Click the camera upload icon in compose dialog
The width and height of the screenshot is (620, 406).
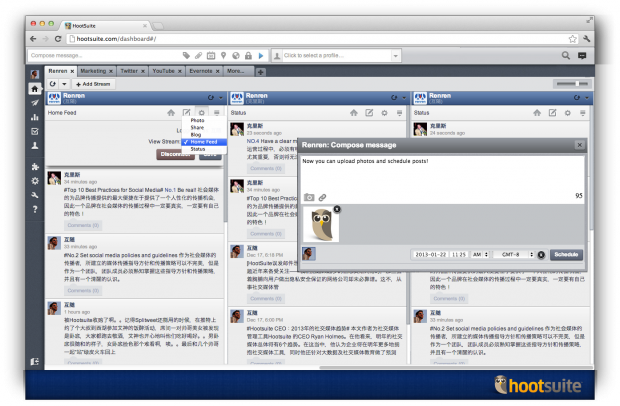(x=309, y=197)
